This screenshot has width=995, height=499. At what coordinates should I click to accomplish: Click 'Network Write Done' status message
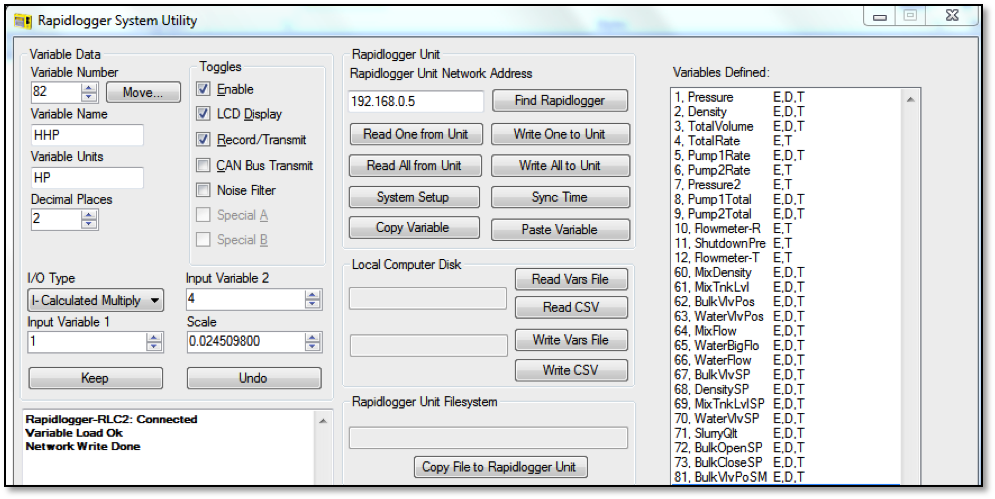83,447
